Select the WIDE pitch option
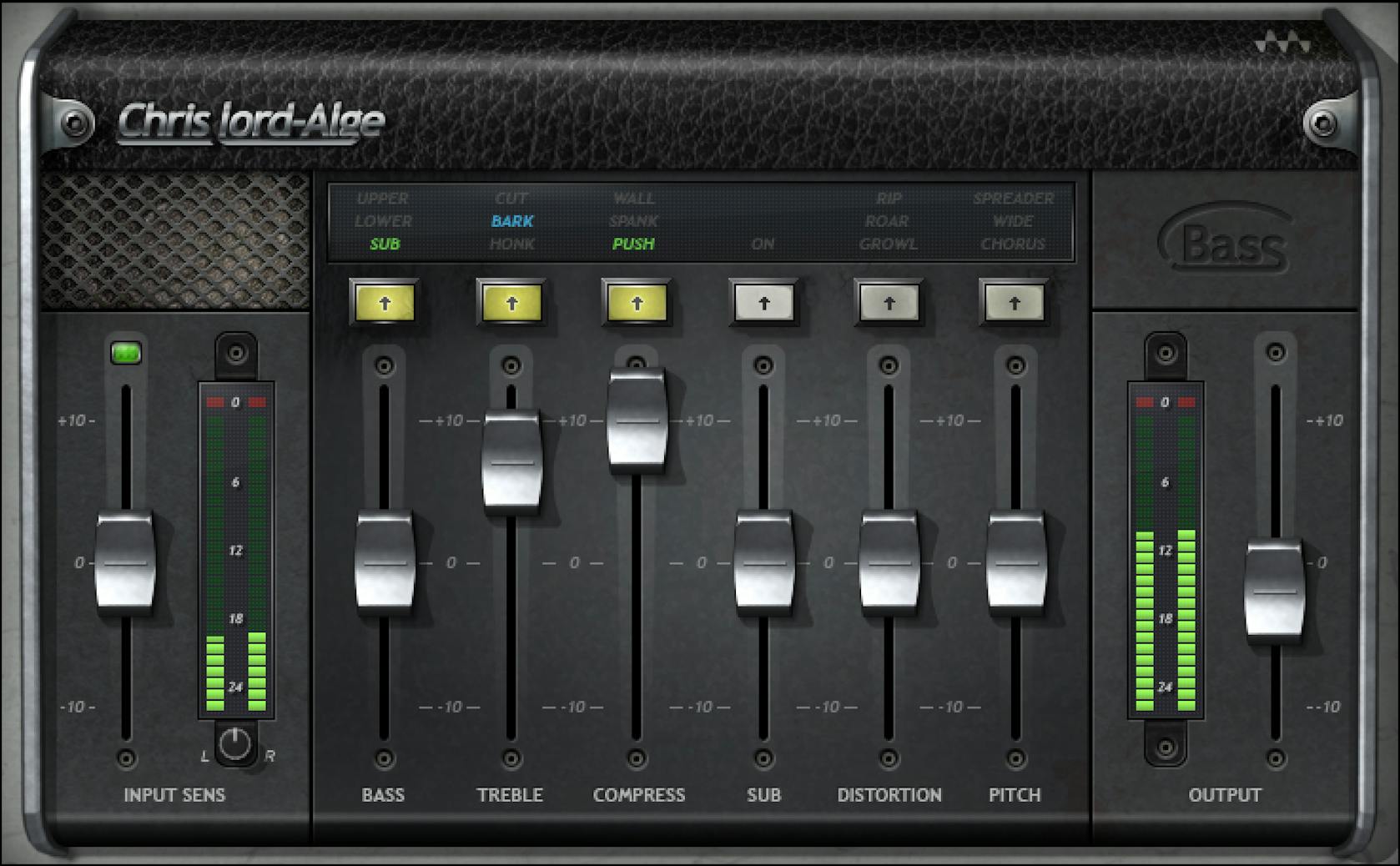The height and width of the screenshot is (866, 1400). pos(1014,221)
